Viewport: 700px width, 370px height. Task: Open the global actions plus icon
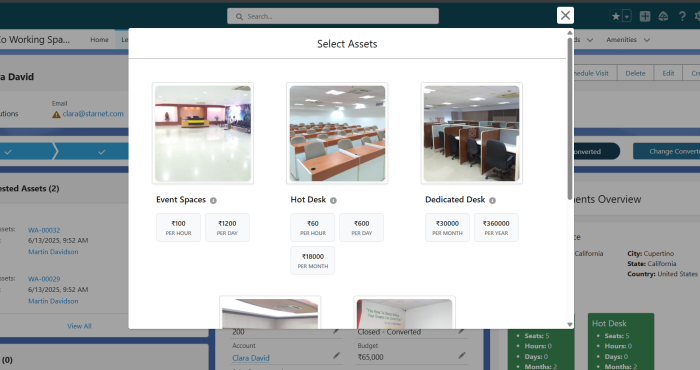coord(645,17)
